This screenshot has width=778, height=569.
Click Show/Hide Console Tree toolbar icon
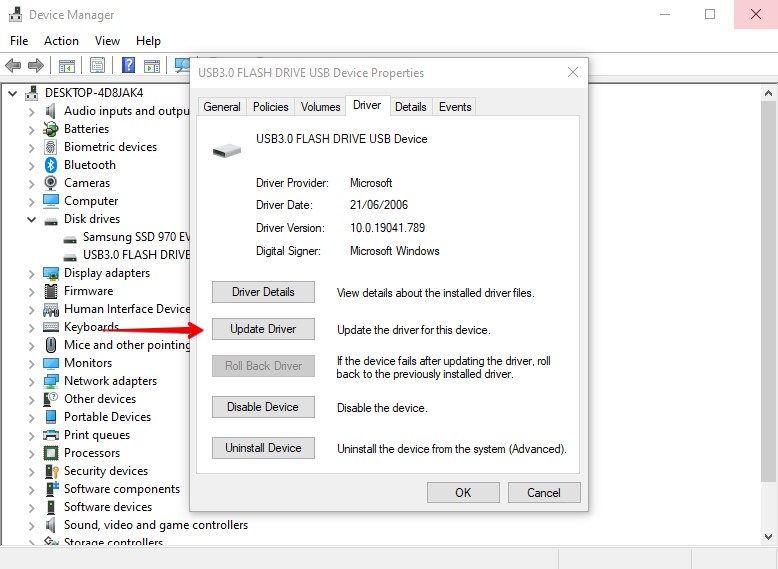point(66,65)
